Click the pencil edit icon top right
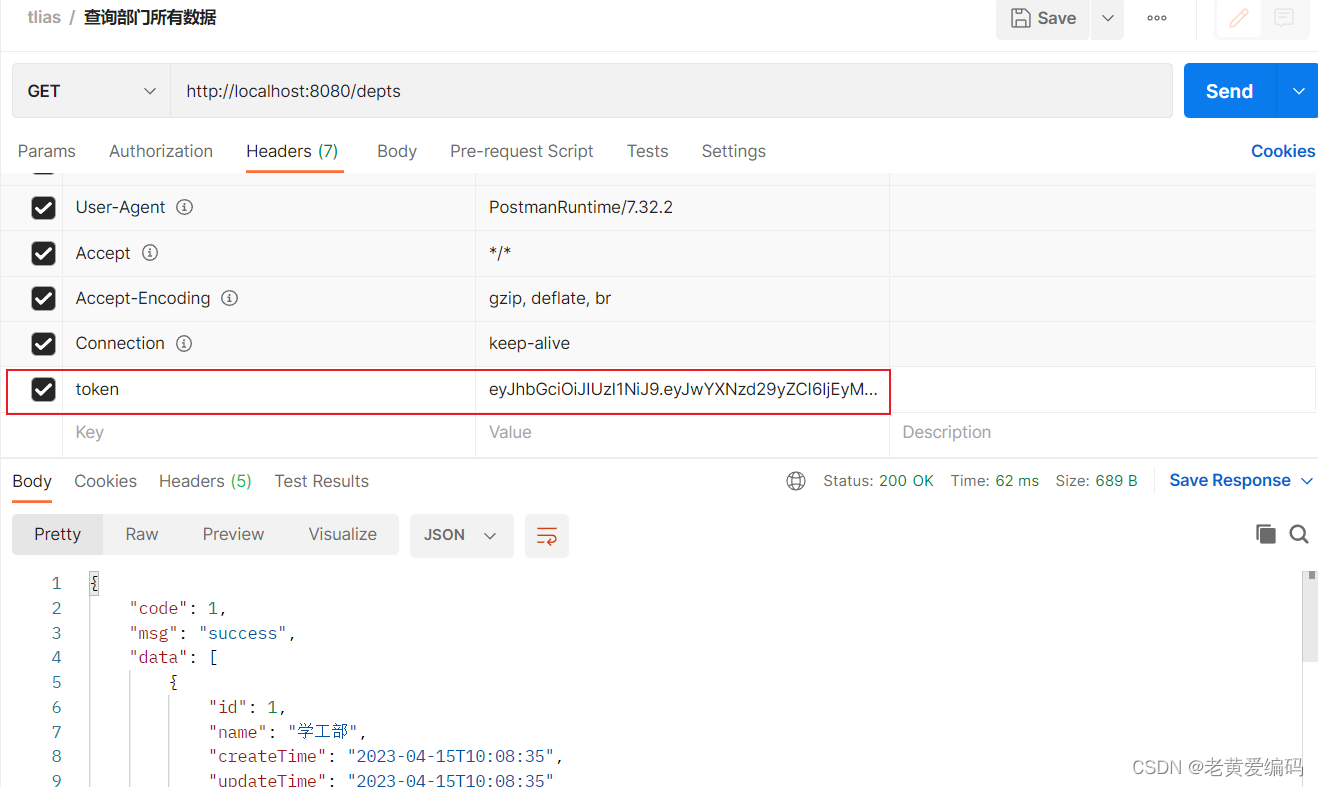This screenshot has width=1318, height=787. pyautogui.click(x=1238, y=18)
